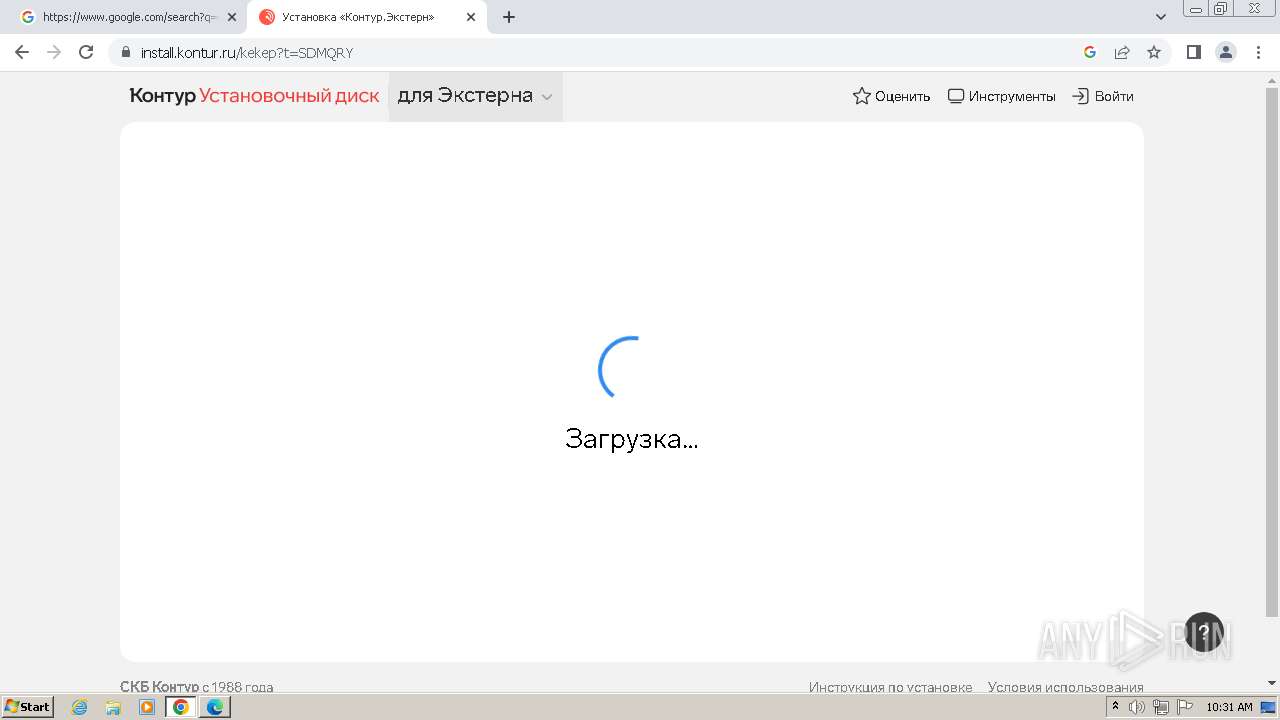
Task: Open Инструменты menu
Action: 1001,96
